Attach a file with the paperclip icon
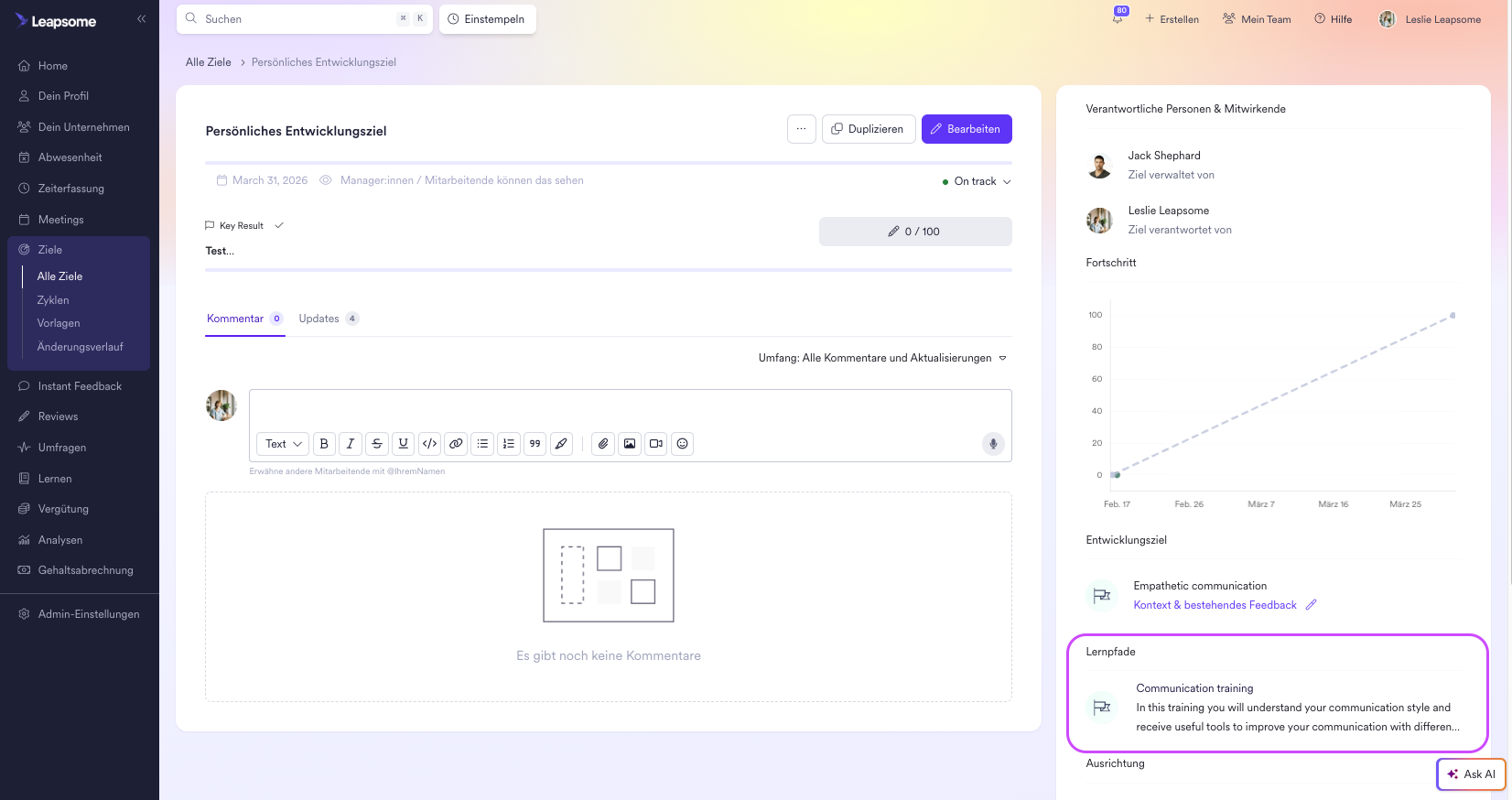The image size is (1512, 800). point(603,444)
